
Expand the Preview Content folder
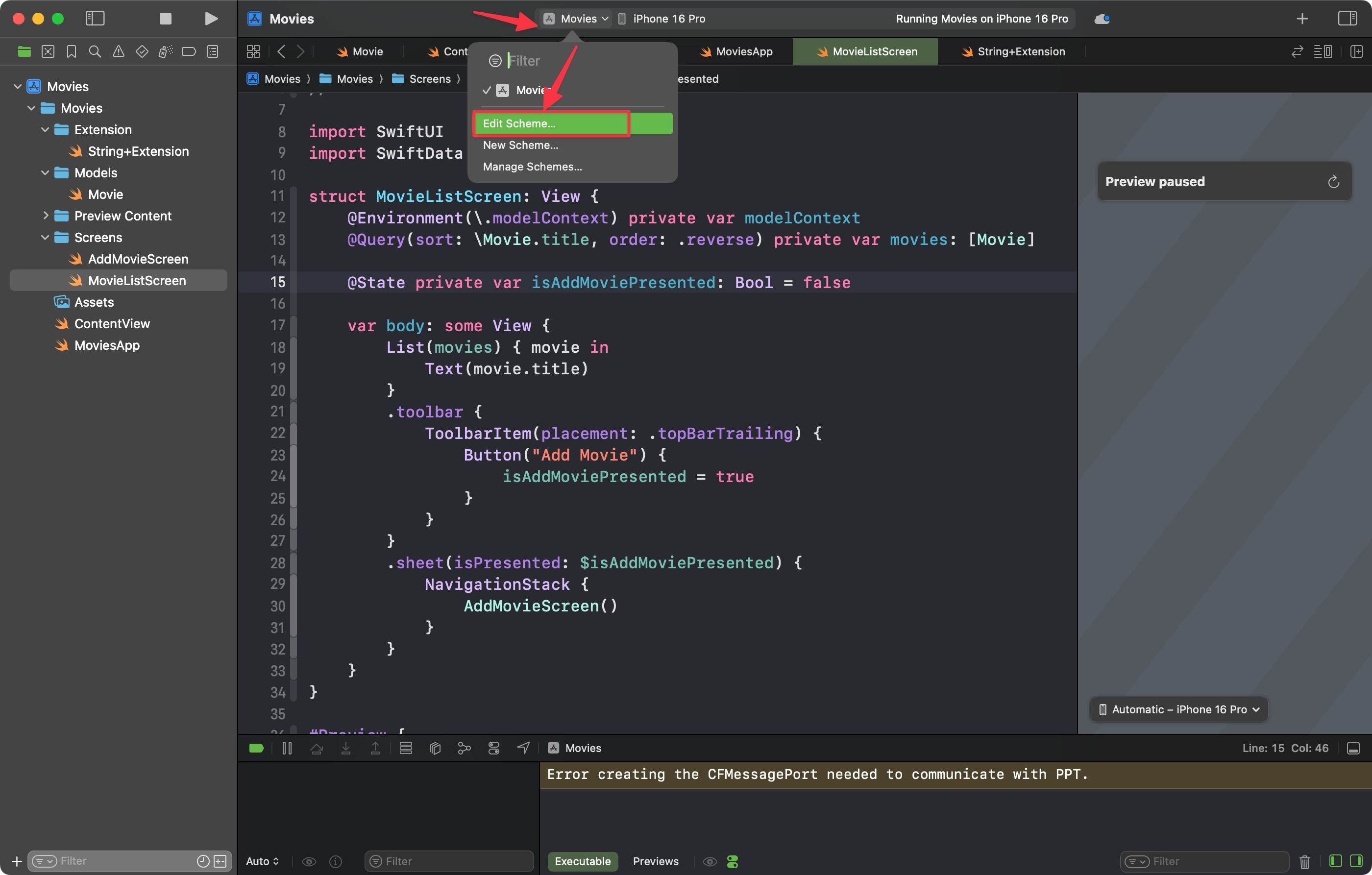pos(45,216)
